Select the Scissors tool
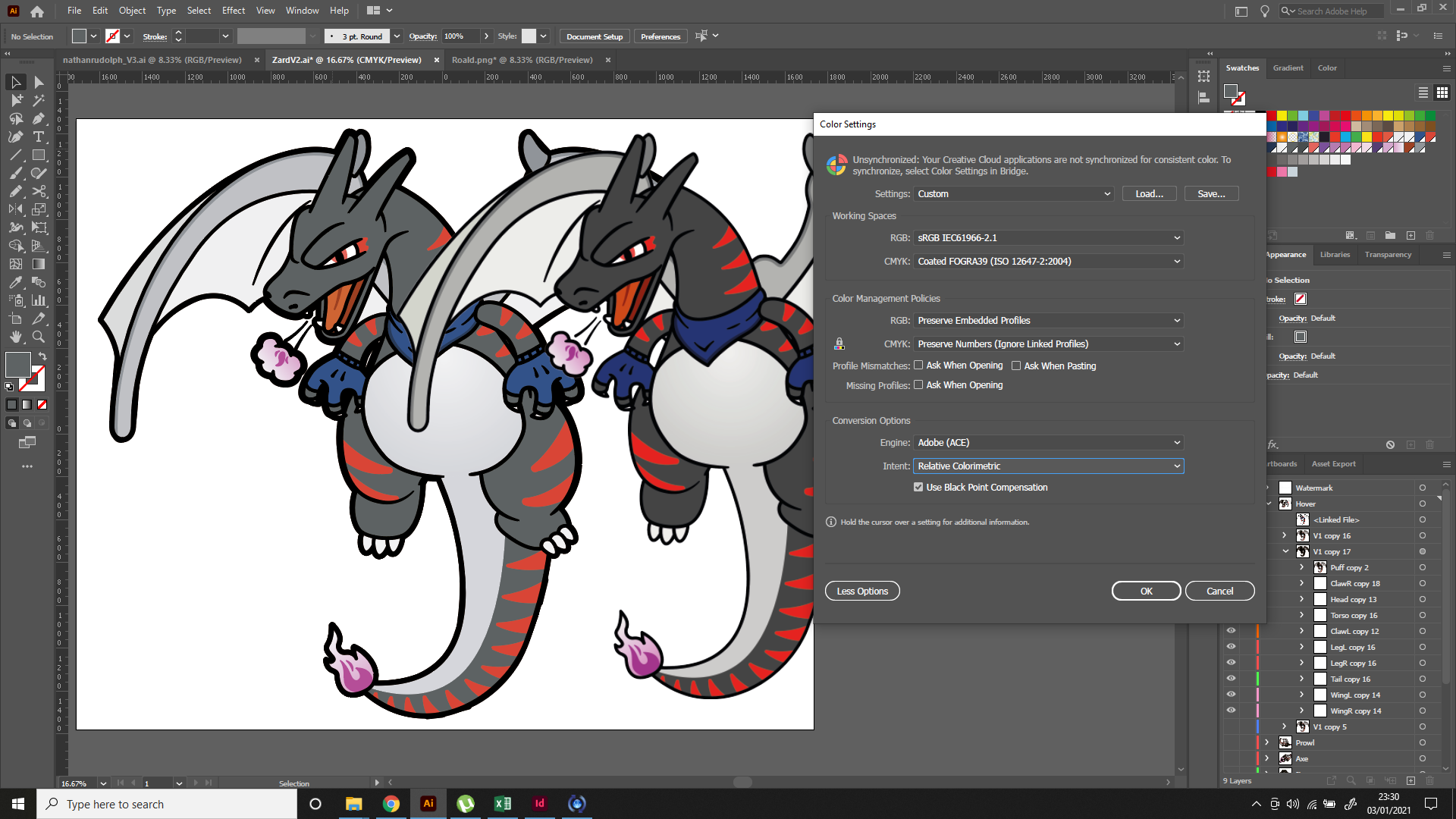This screenshot has width=1456, height=819. [x=39, y=191]
